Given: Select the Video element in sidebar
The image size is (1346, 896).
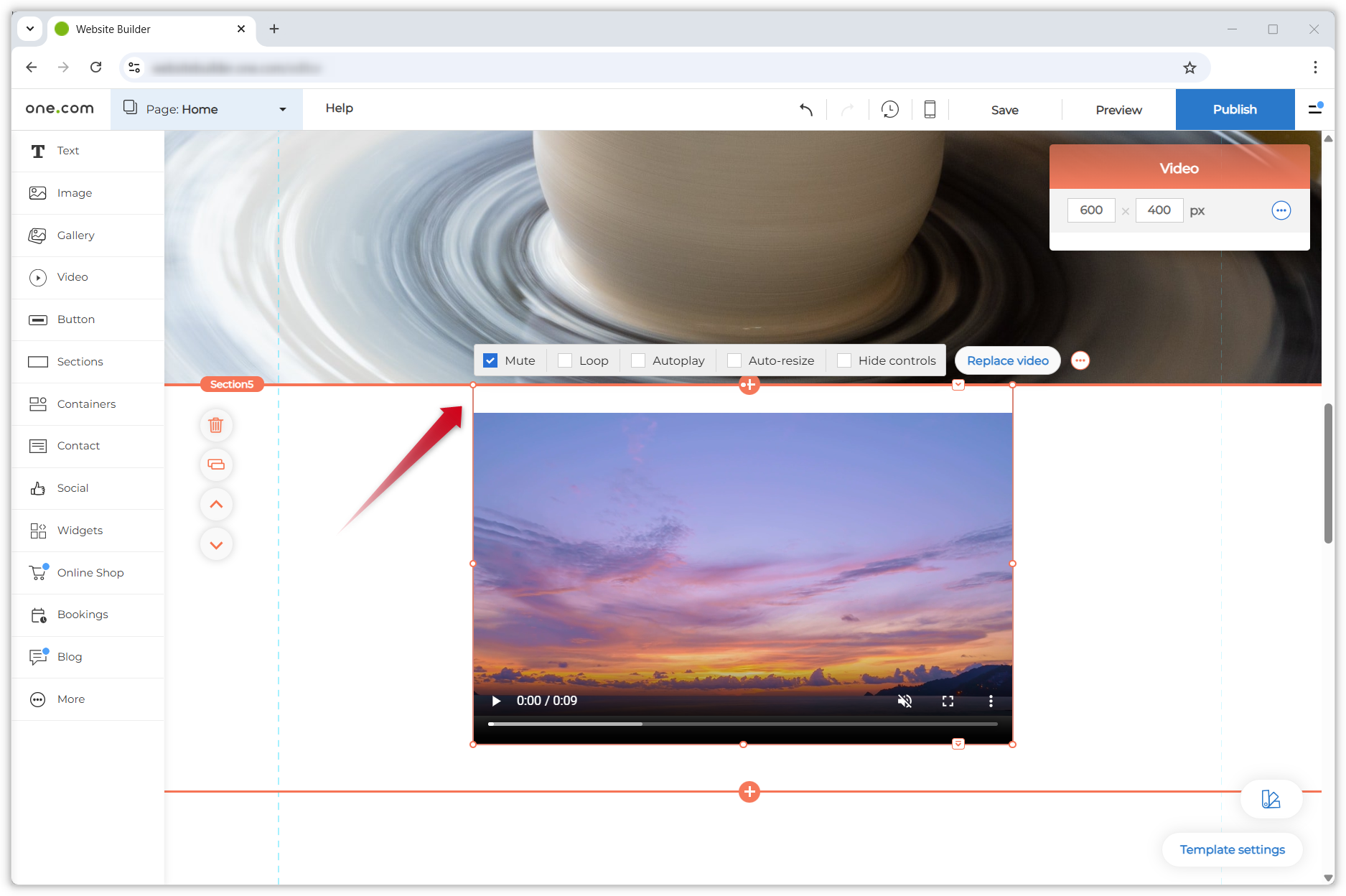Looking at the screenshot, I should click(x=72, y=277).
